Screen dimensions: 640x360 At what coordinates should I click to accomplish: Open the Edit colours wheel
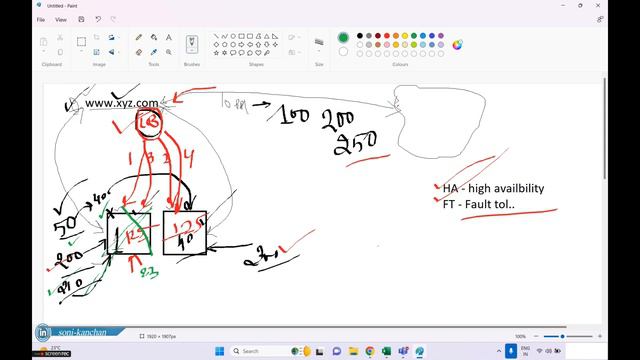(458, 44)
